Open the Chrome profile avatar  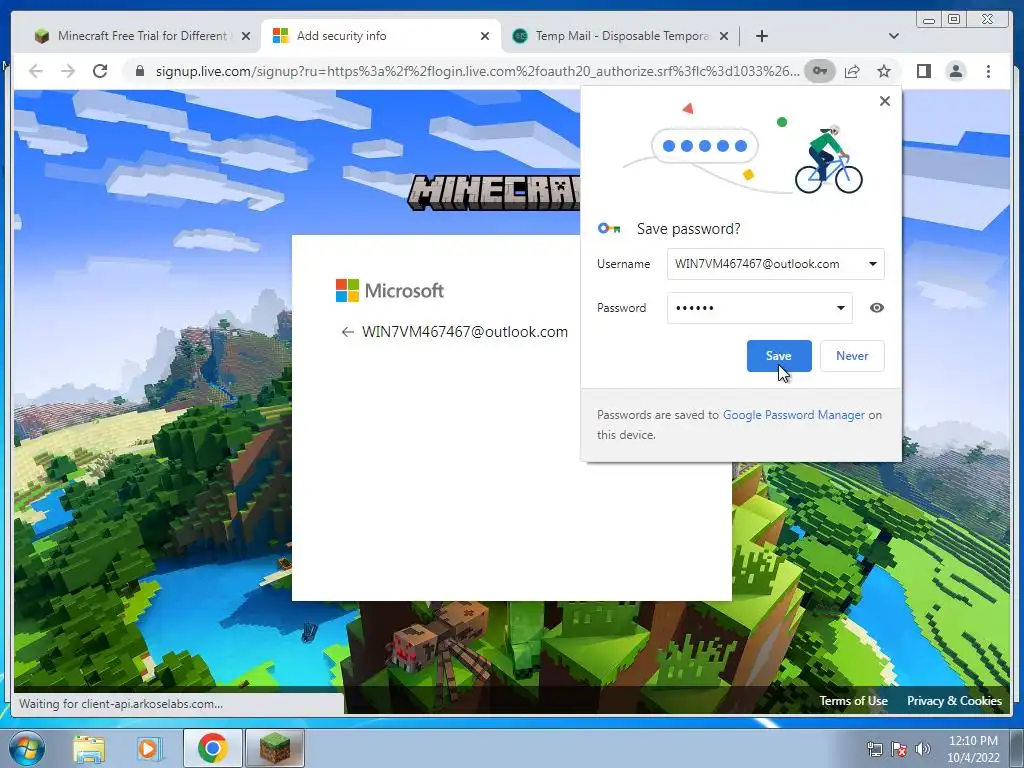(x=956, y=71)
